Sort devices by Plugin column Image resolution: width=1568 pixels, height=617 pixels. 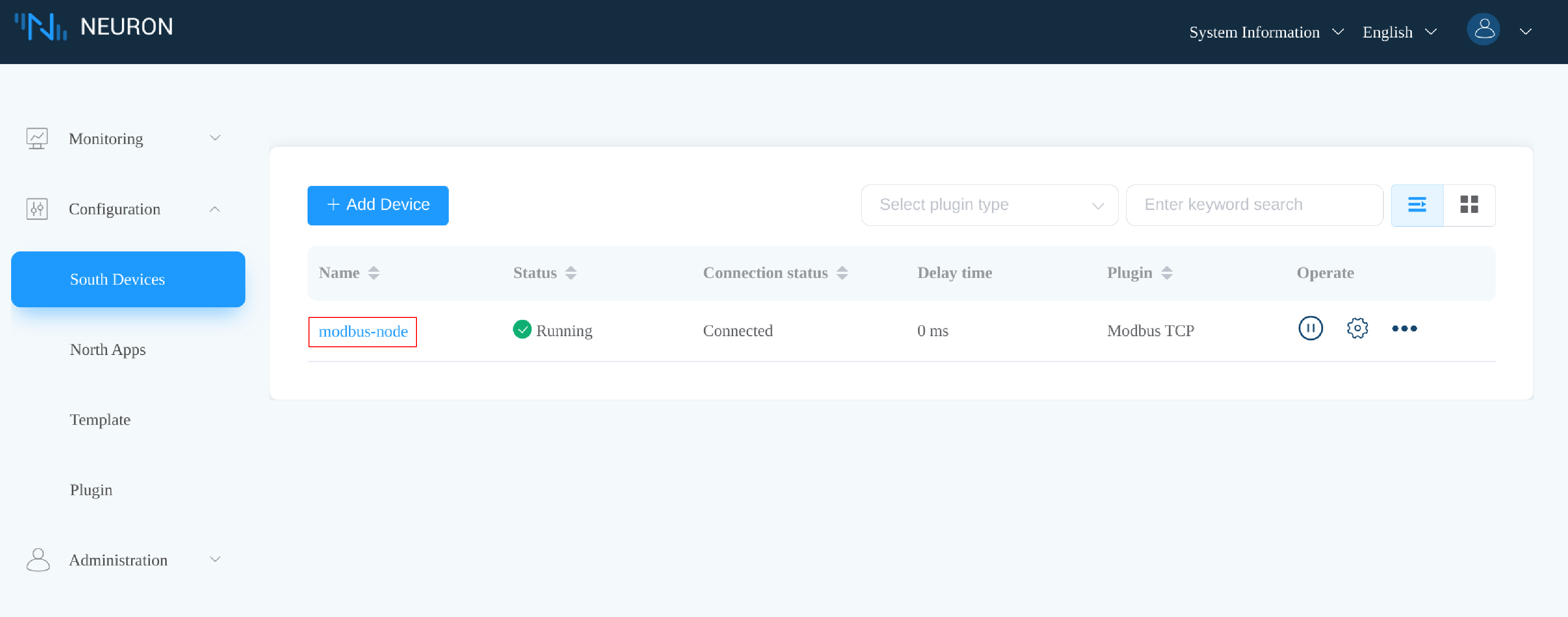(1166, 273)
